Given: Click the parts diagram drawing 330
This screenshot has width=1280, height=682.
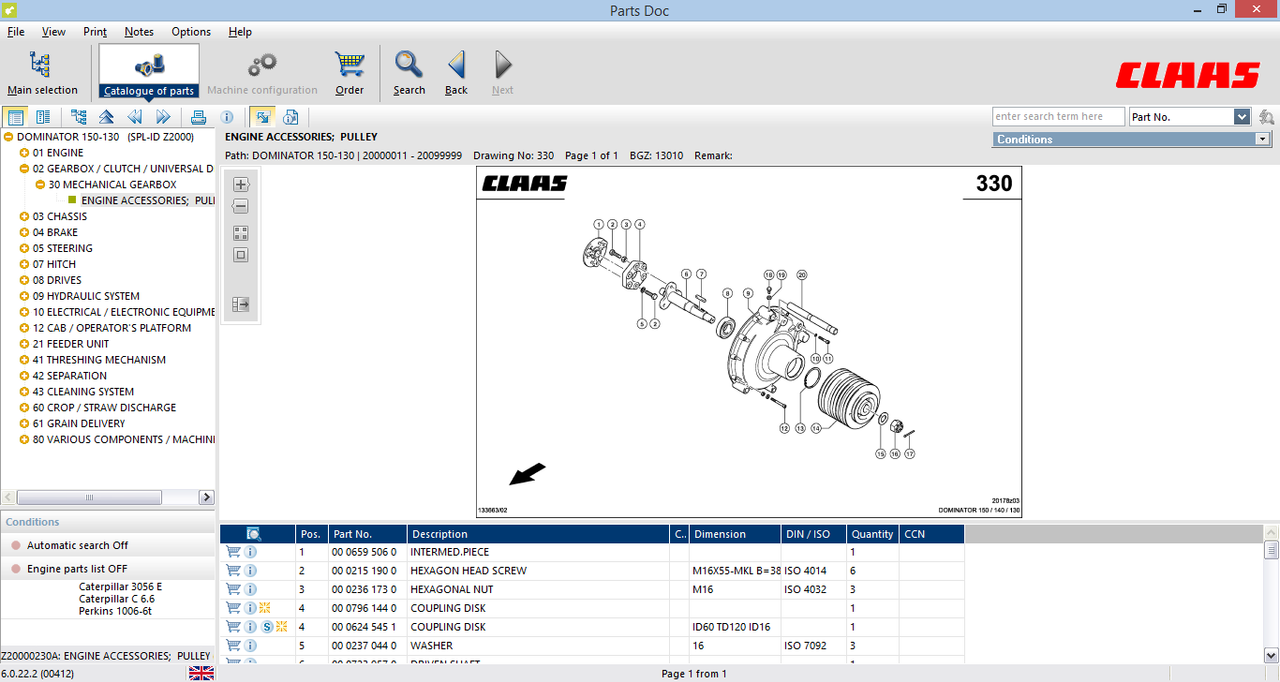Looking at the screenshot, I should pos(749,342).
